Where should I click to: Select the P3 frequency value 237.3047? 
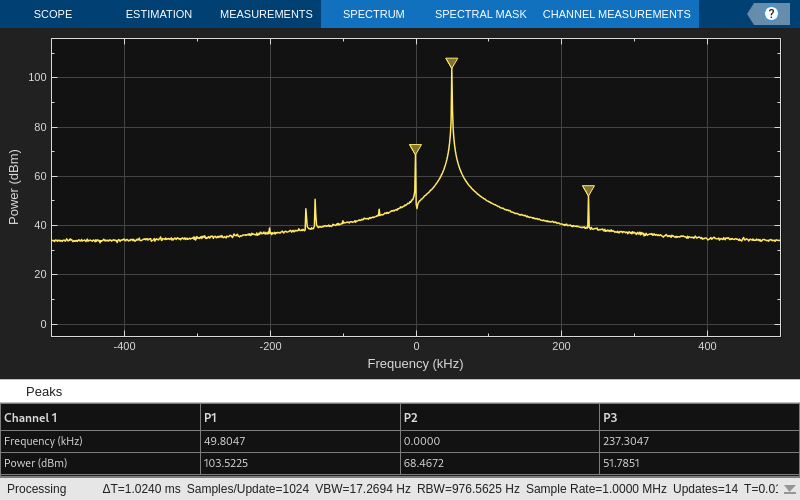tap(628, 441)
